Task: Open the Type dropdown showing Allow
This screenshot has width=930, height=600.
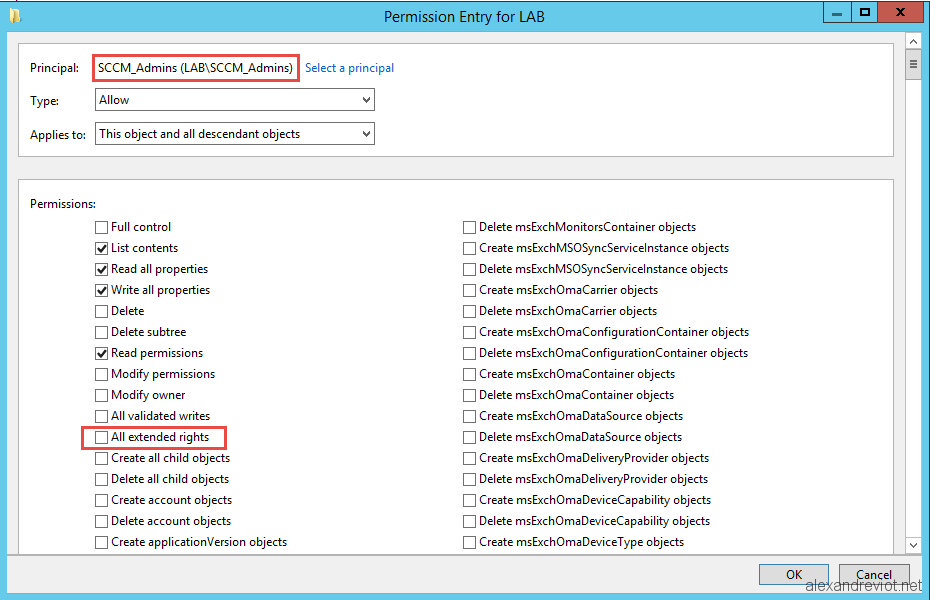Action: coord(235,100)
